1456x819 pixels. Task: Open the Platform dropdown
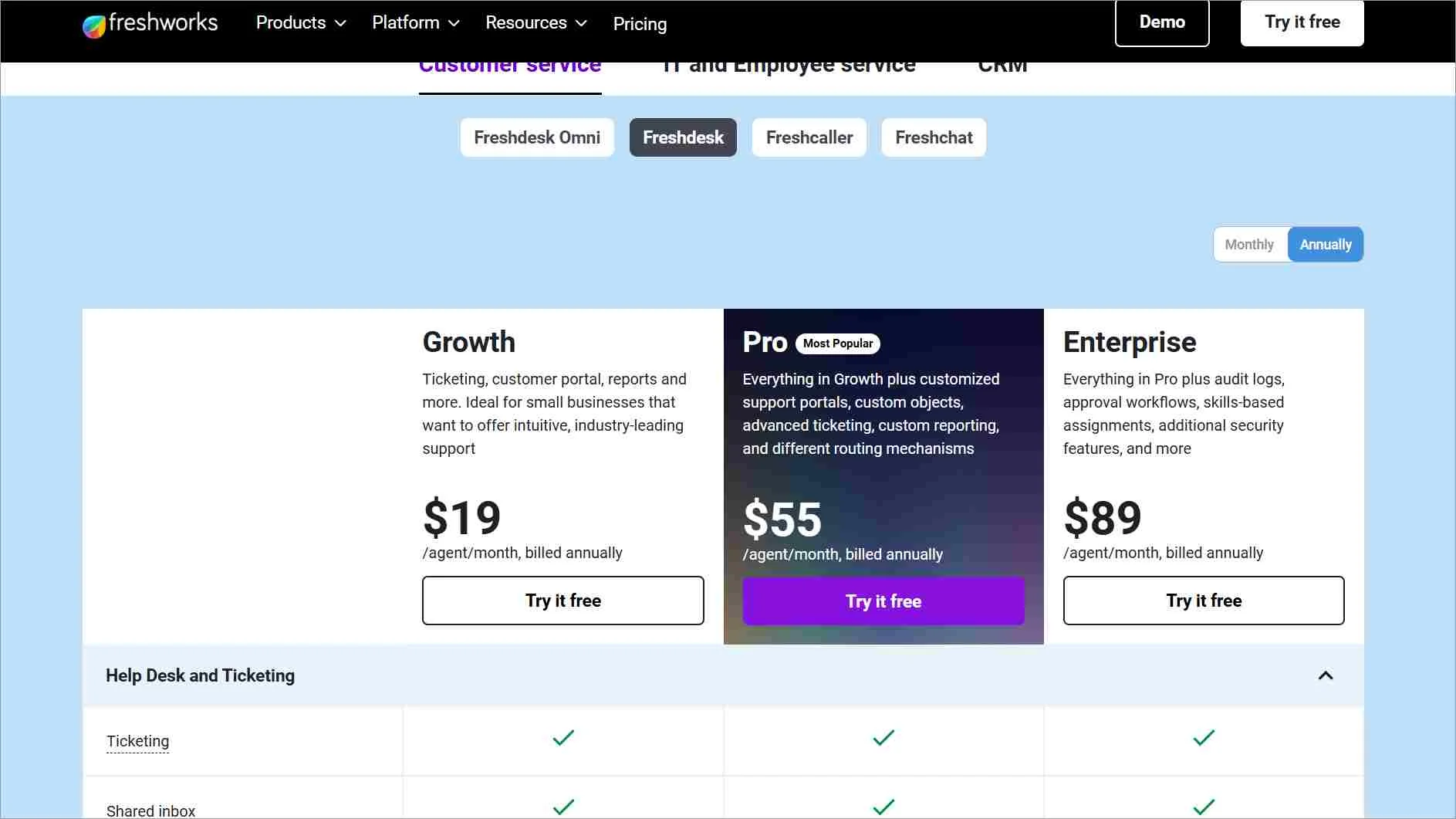[x=415, y=23]
